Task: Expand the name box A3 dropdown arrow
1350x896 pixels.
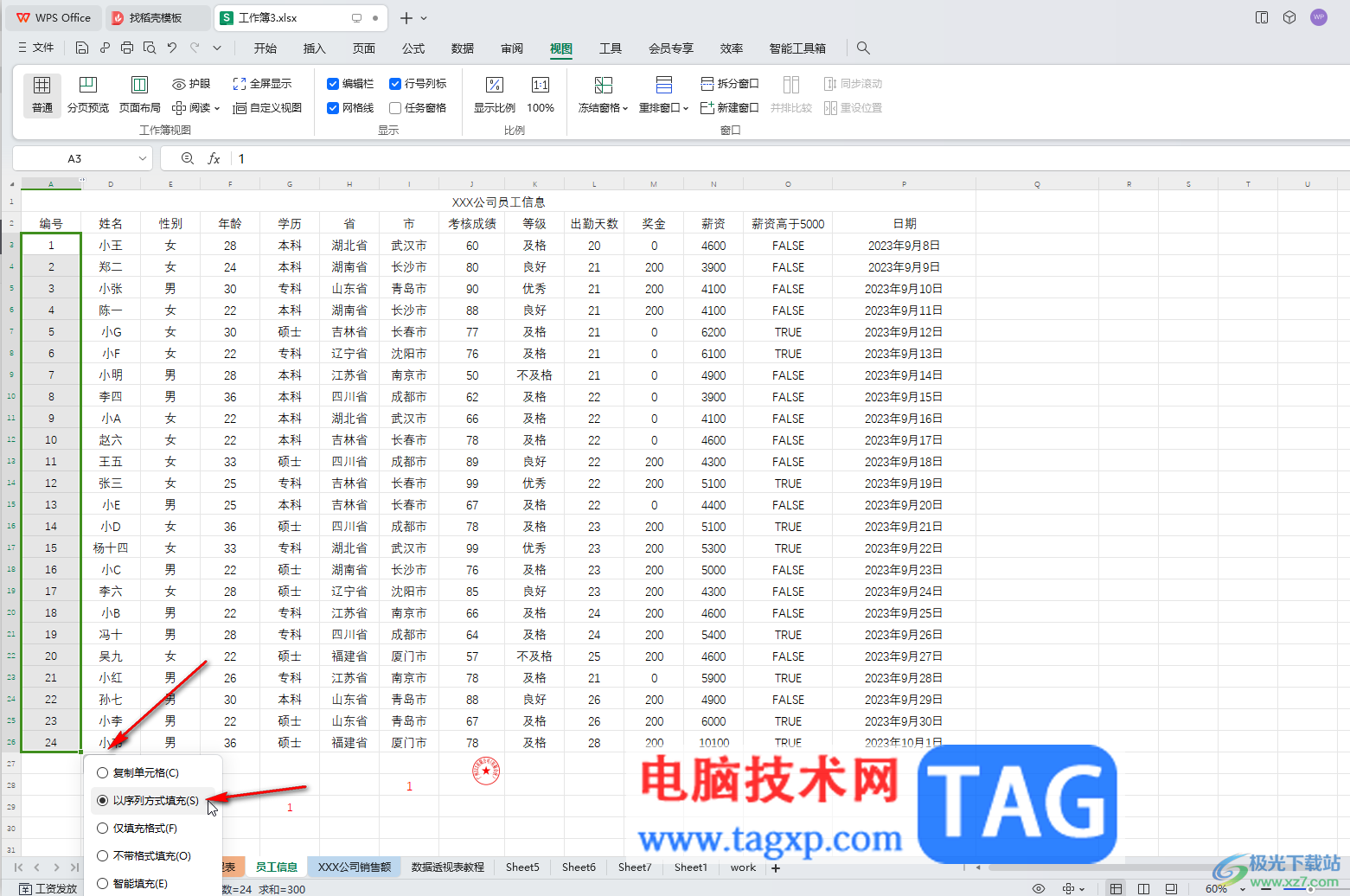Action: pos(143,158)
